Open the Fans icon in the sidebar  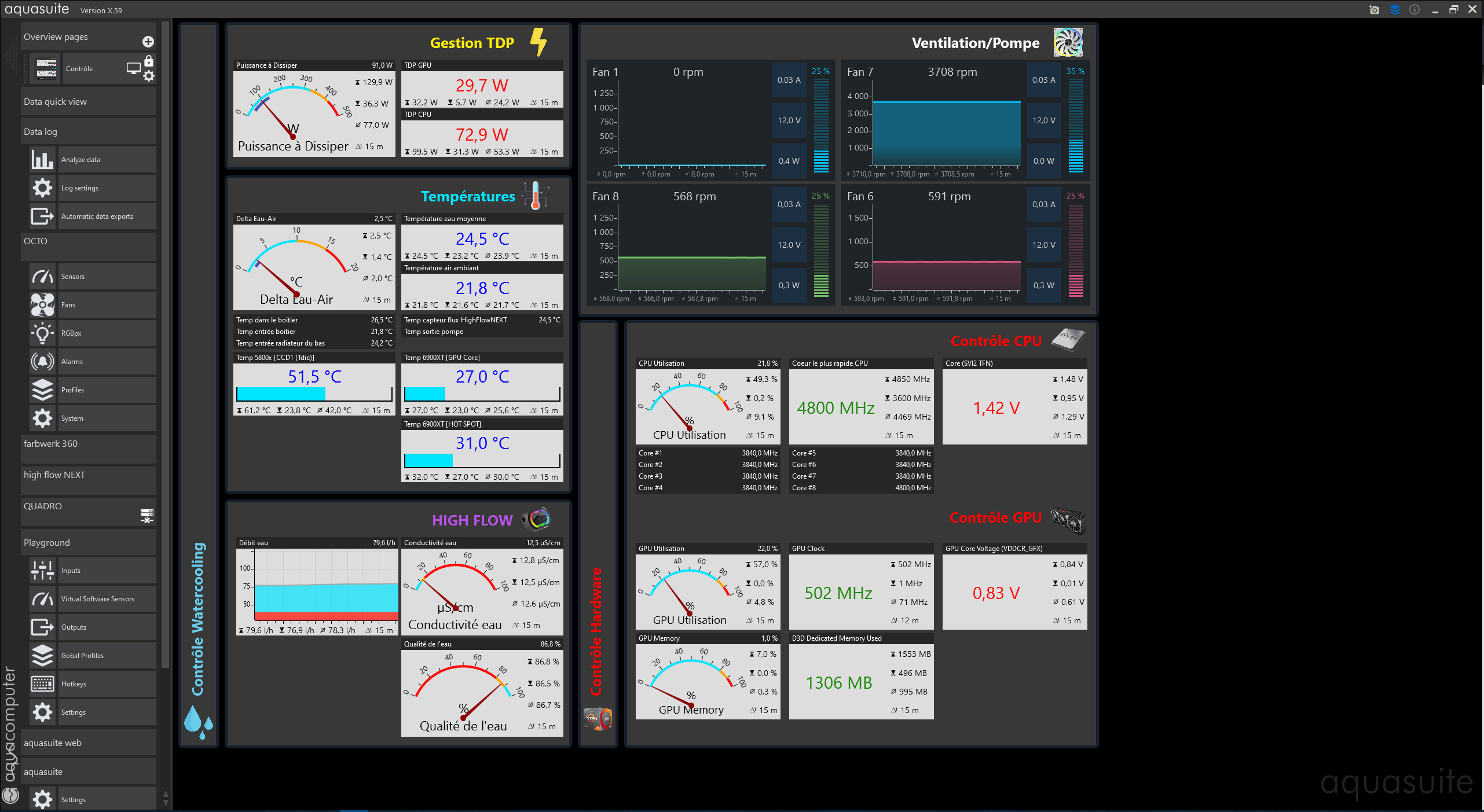[42, 304]
